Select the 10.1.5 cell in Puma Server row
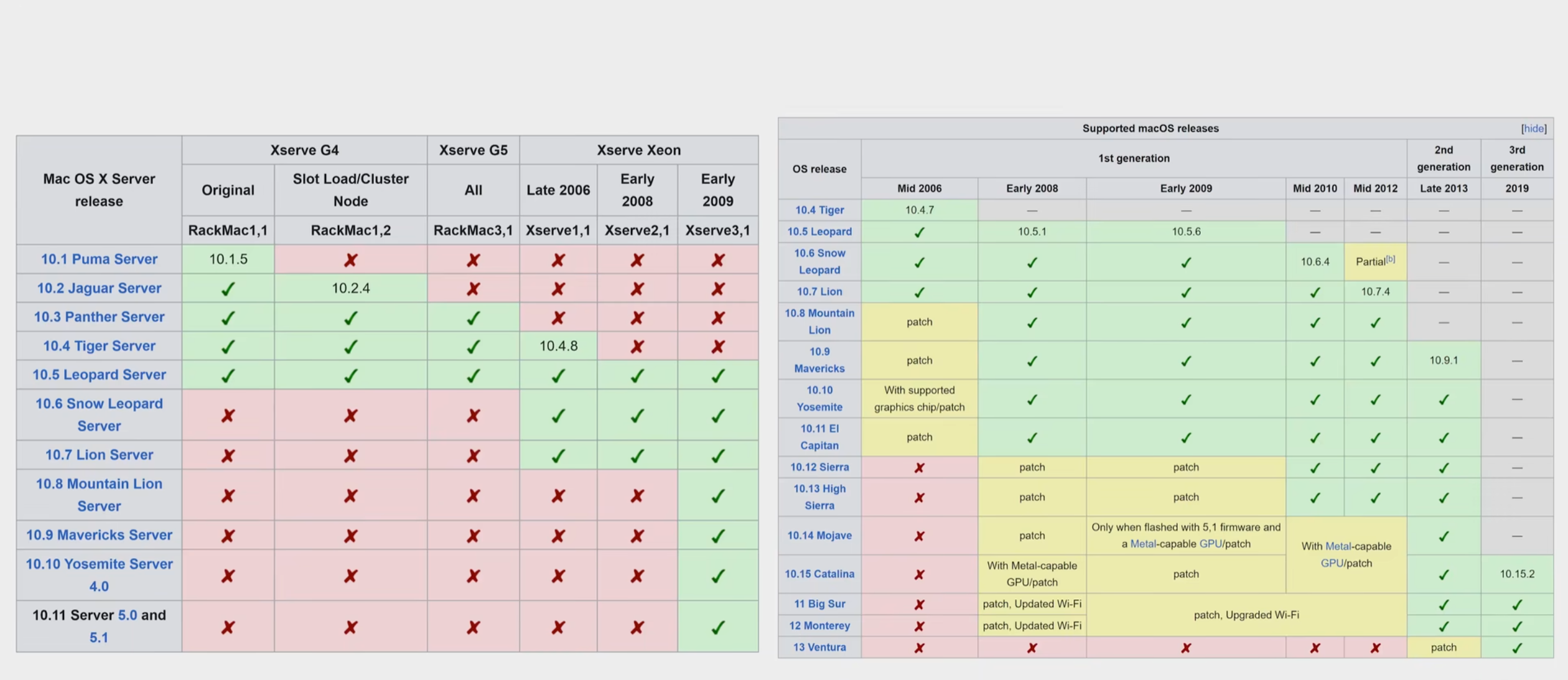 228,259
